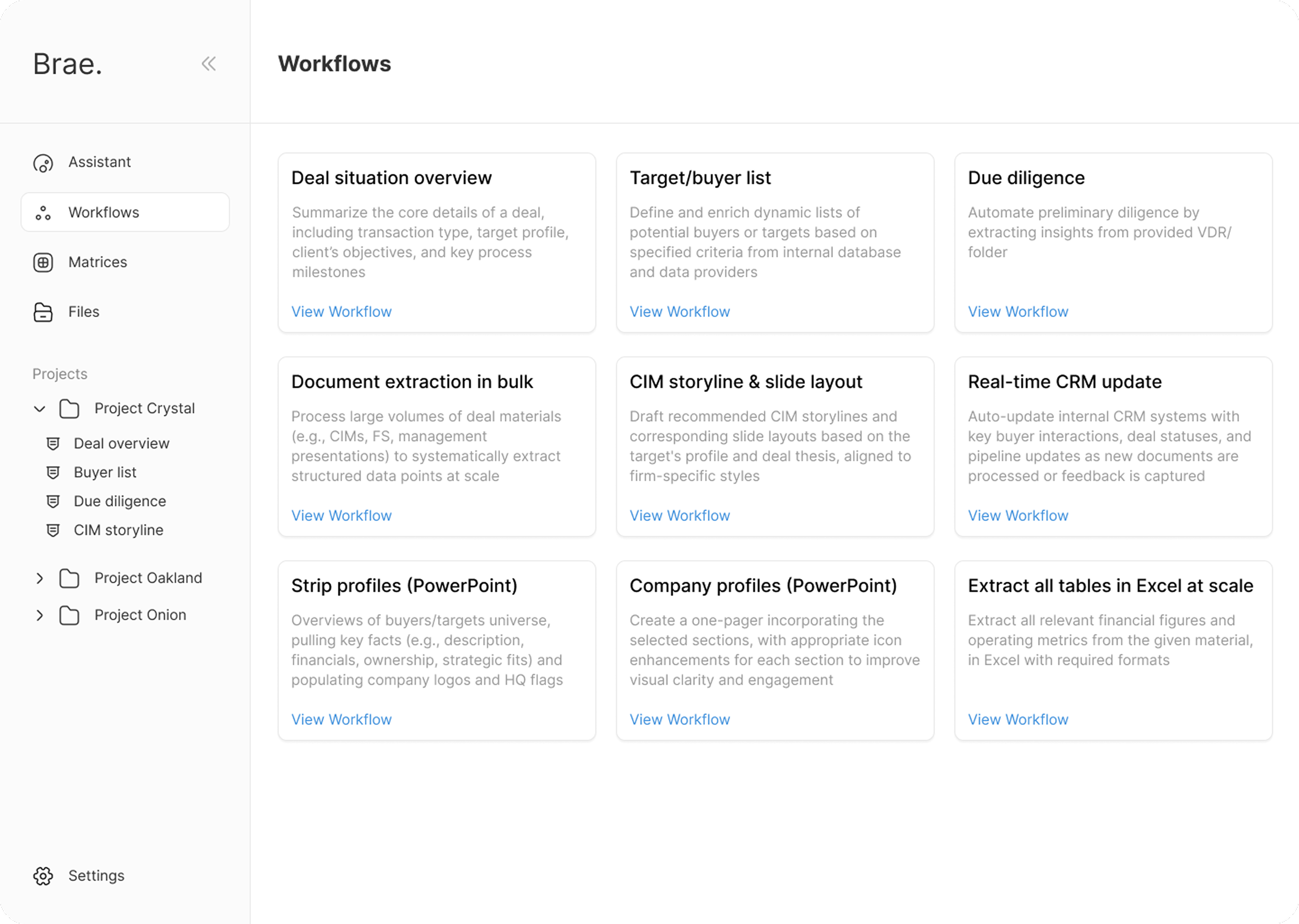Click the Deal overview item icon
Screen dimensions: 1299x924
click(x=53, y=444)
